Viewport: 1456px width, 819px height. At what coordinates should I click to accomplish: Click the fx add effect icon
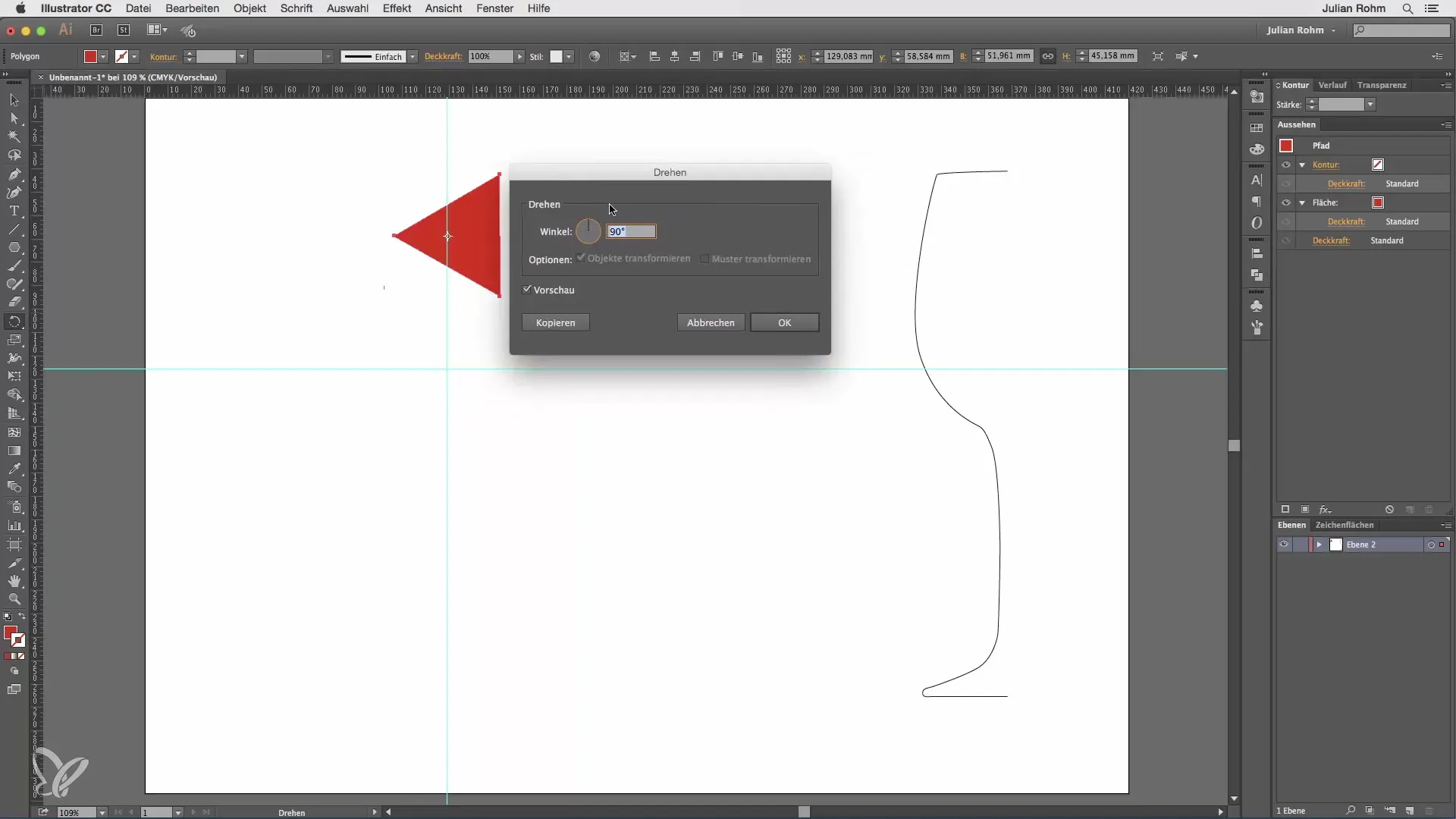coord(1325,510)
